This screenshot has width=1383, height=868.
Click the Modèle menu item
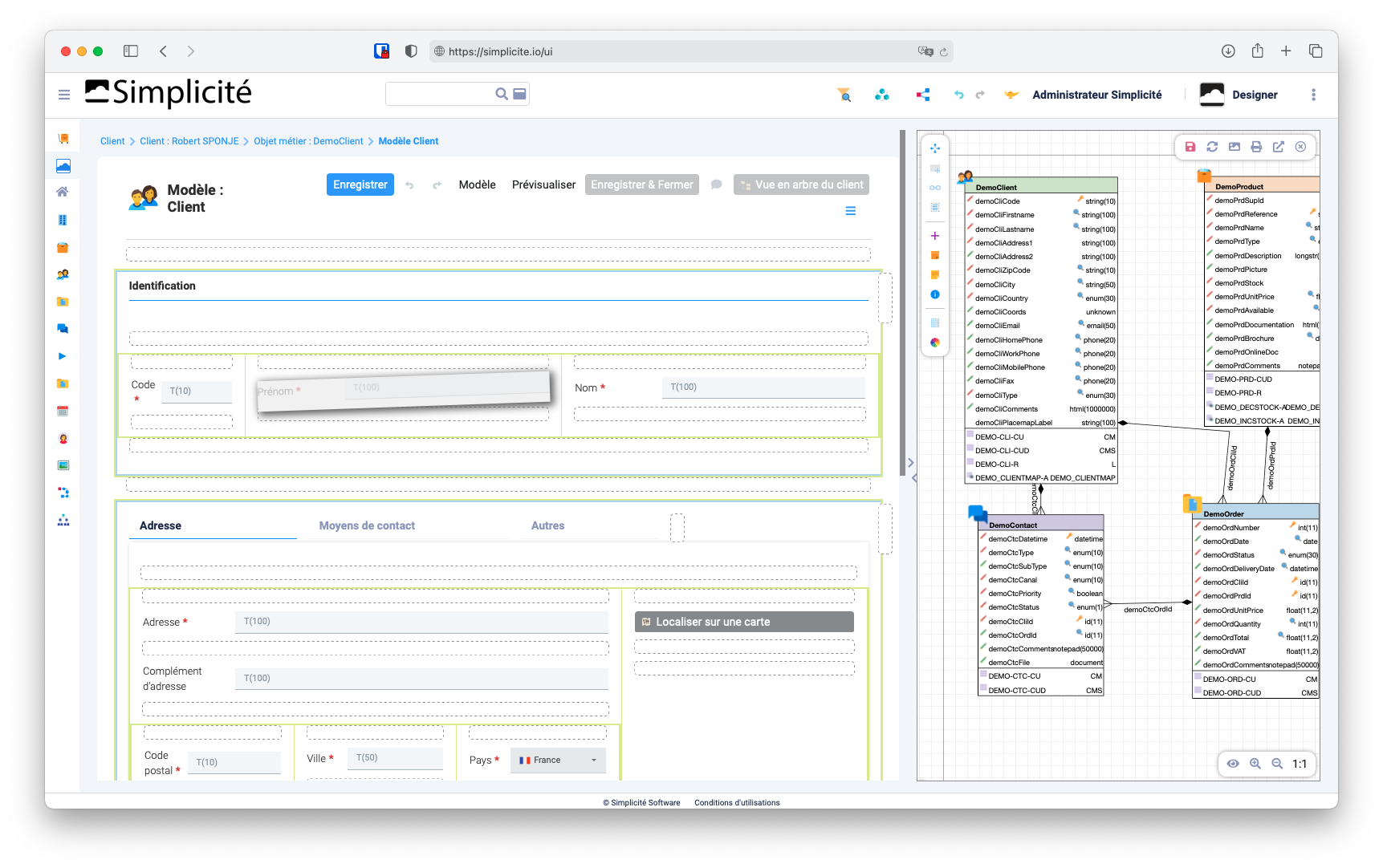click(477, 185)
